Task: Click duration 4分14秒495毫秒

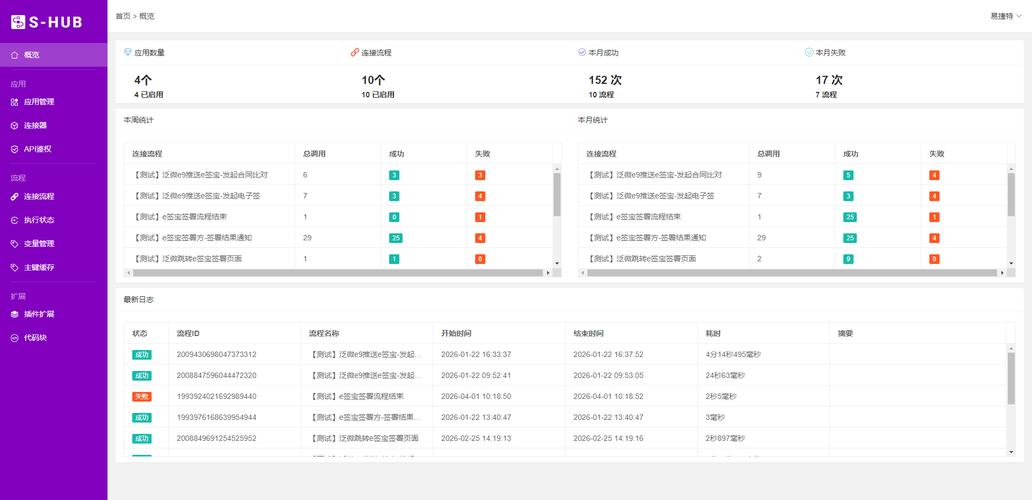Action: click(733, 355)
